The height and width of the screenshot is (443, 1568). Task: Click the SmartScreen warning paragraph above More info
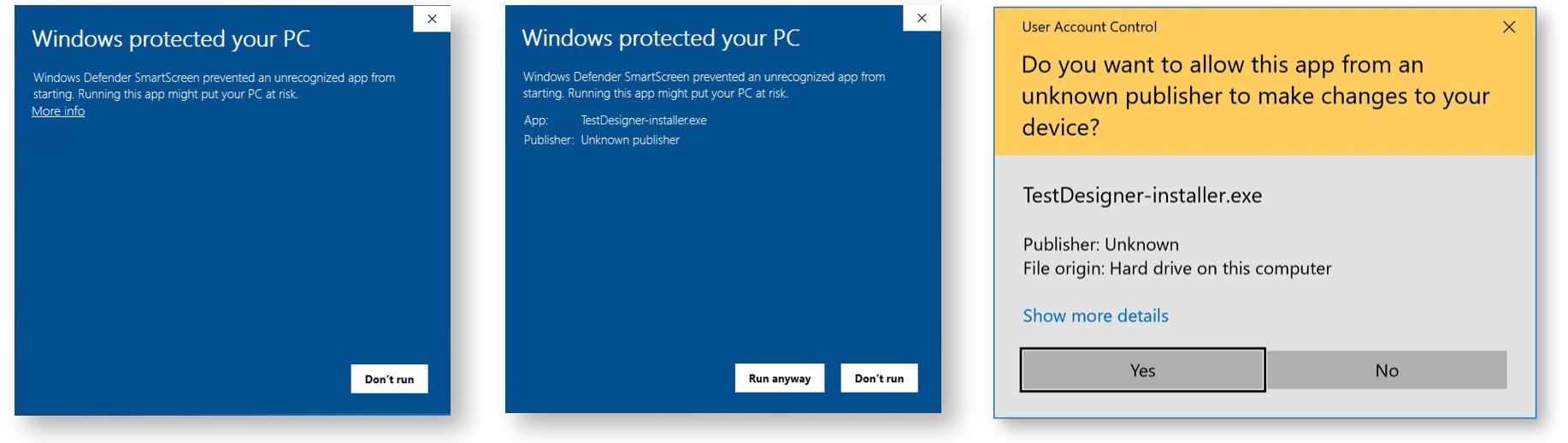coord(214,86)
